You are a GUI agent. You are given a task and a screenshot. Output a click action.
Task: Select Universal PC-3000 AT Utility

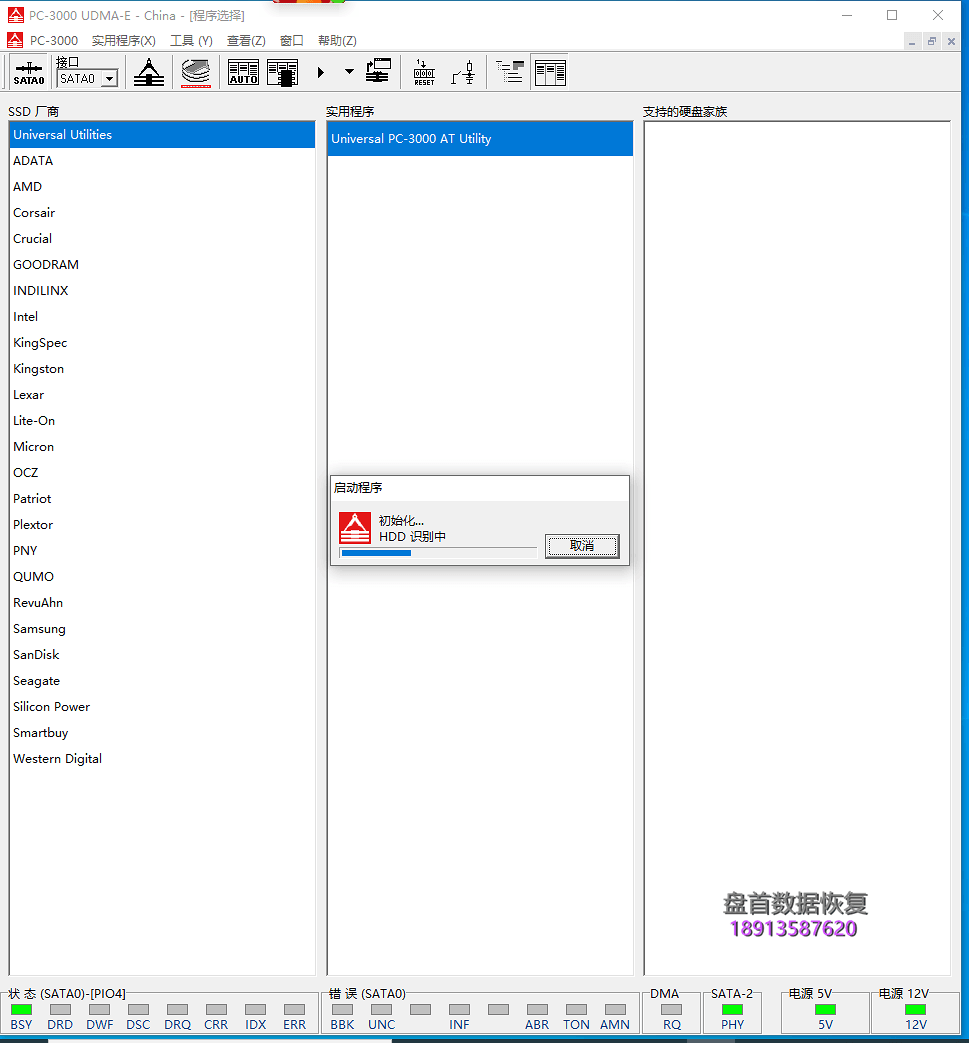480,138
